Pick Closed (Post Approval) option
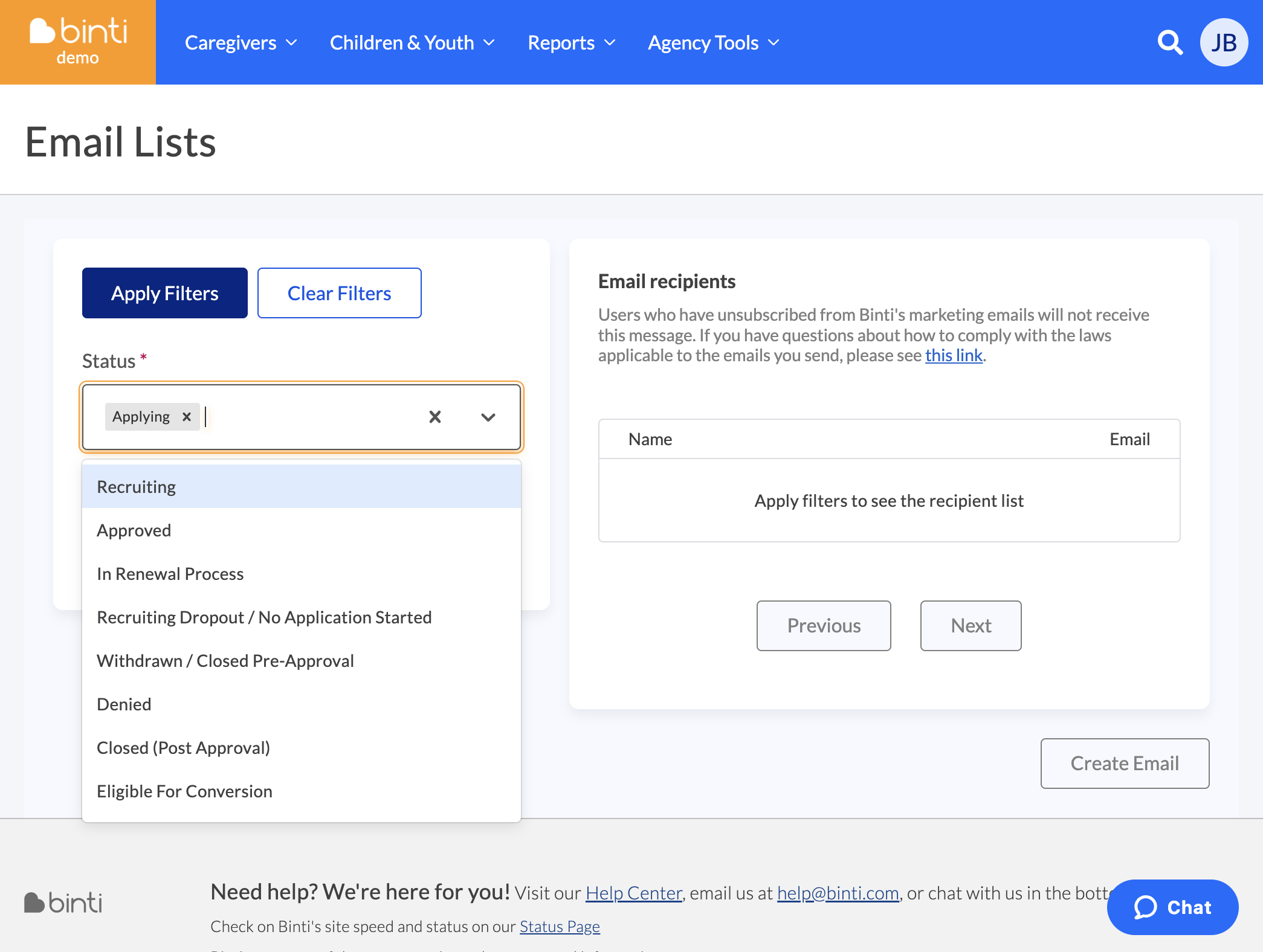Image resolution: width=1263 pixels, height=952 pixels. 302,748
